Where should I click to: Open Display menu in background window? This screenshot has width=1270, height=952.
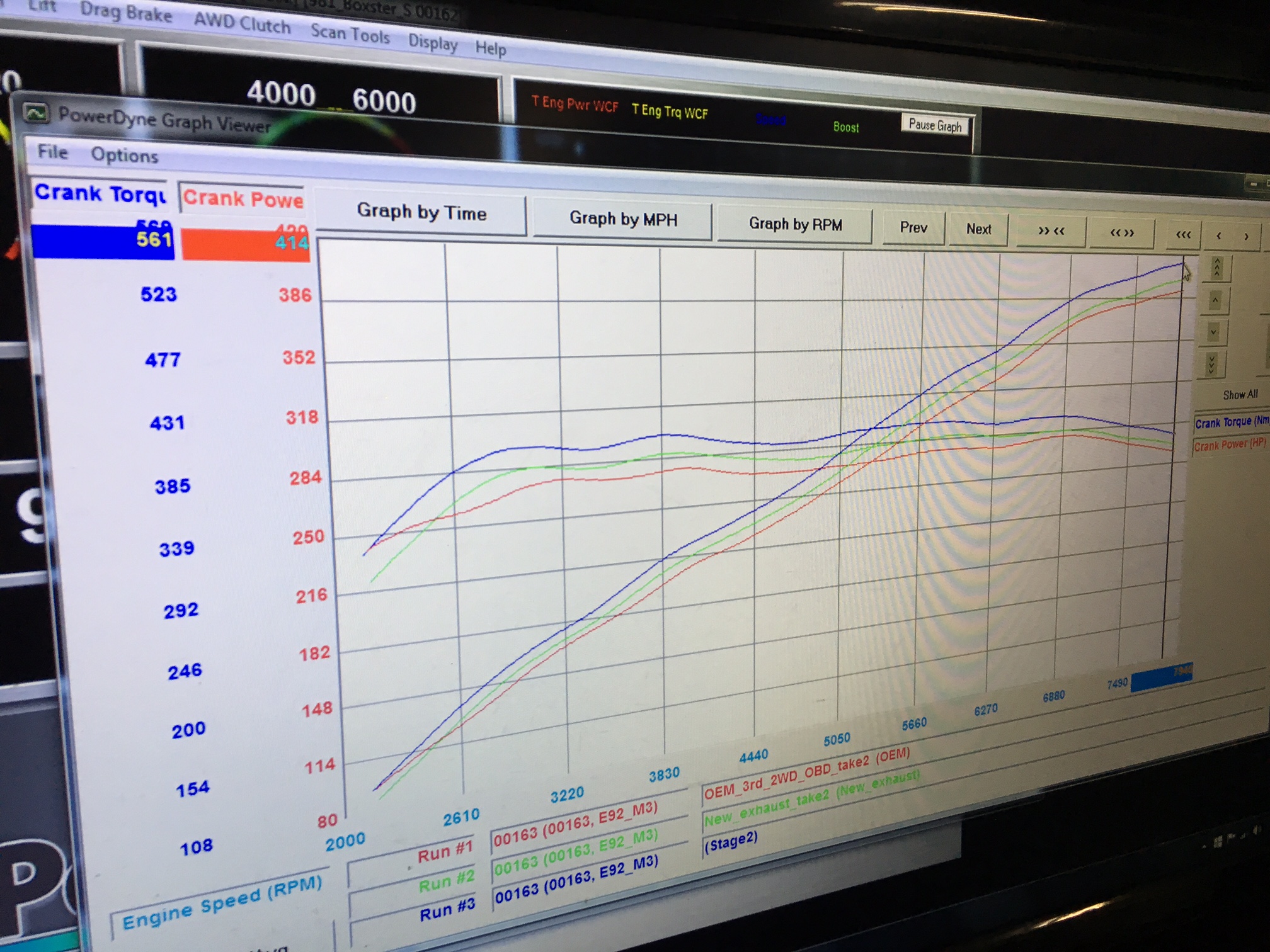[433, 42]
